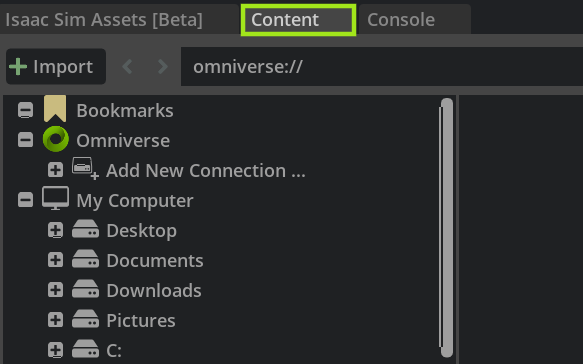Screen dimensions: 583x364
Task: Click the omniverse:// path field
Action: (x=382, y=67)
